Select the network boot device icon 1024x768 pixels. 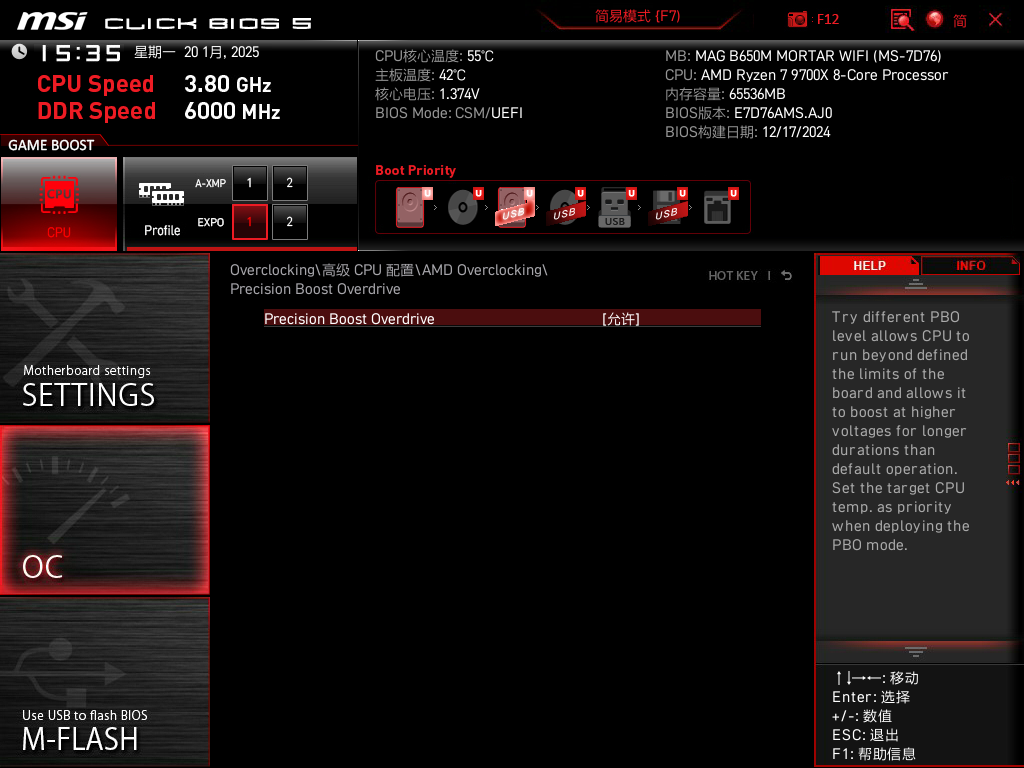[x=719, y=207]
